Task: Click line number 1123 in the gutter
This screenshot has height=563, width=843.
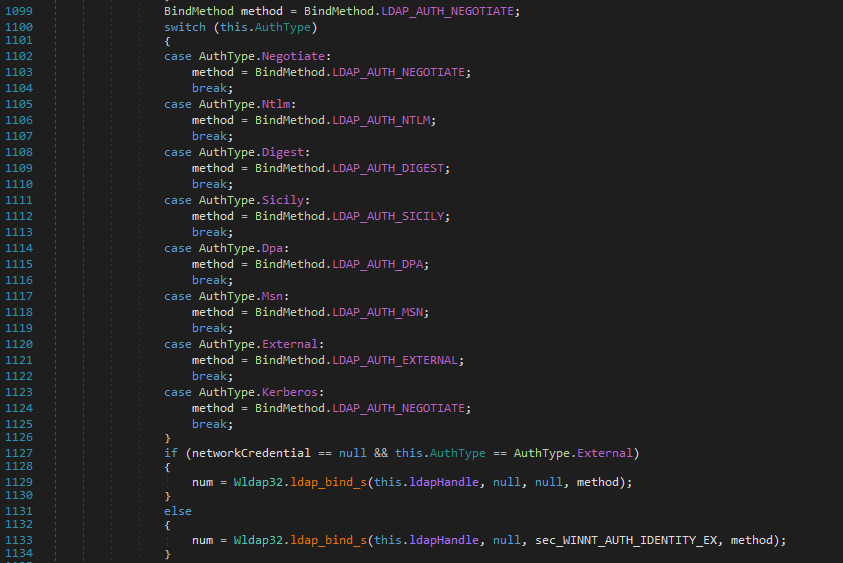Action: [x=19, y=393]
